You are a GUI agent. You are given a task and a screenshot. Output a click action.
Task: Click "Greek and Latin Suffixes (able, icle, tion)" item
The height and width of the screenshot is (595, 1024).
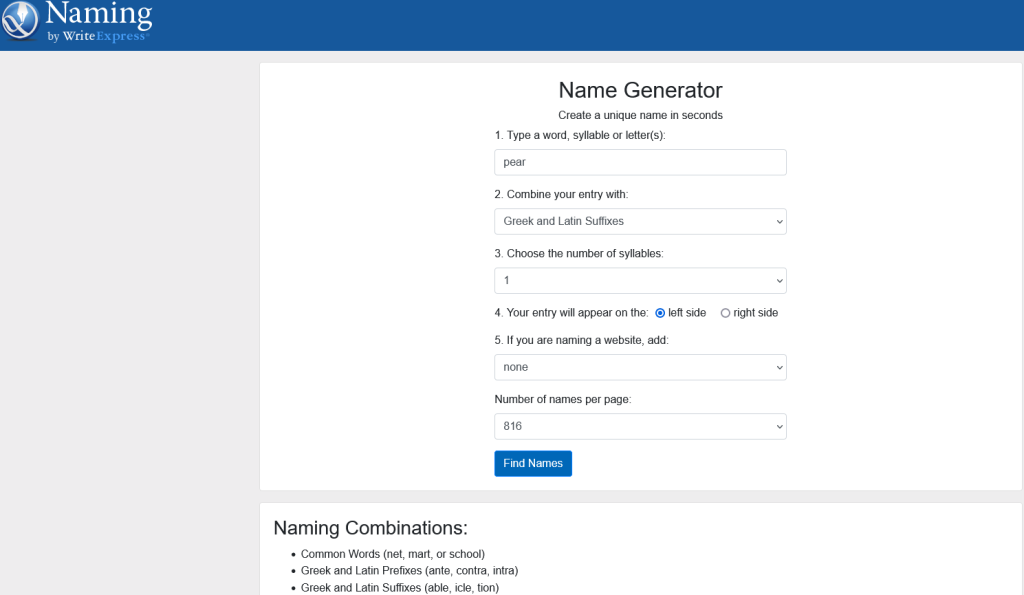pyautogui.click(x=400, y=588)
